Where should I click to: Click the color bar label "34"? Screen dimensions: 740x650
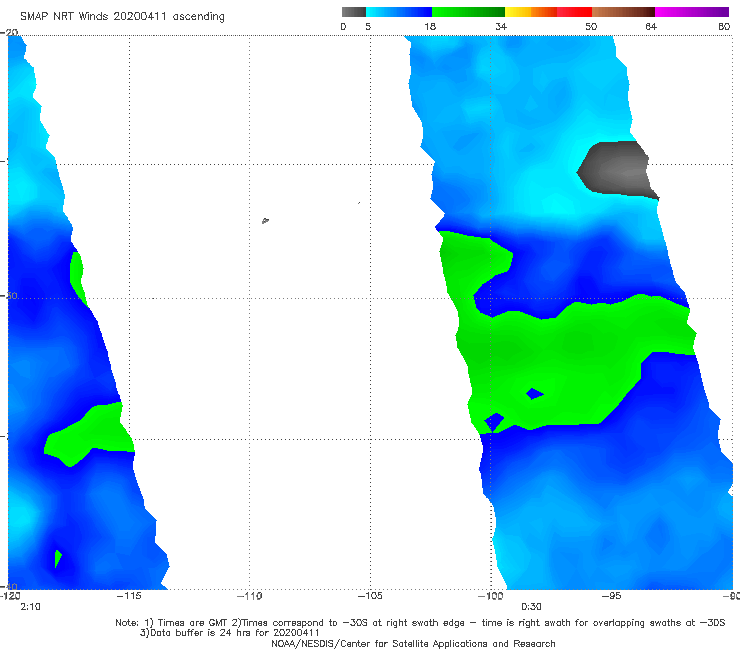tap(501, 27)
